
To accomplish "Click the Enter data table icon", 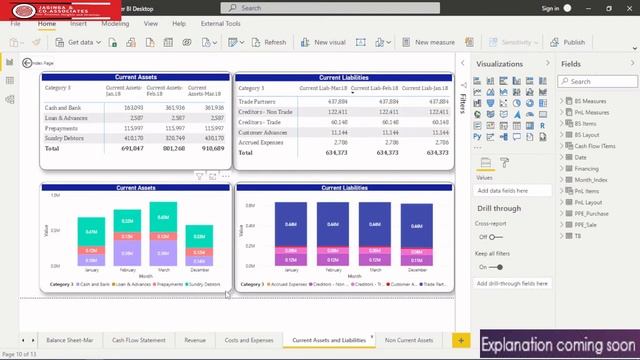I will pyautogui.click(x=168, y=42).
